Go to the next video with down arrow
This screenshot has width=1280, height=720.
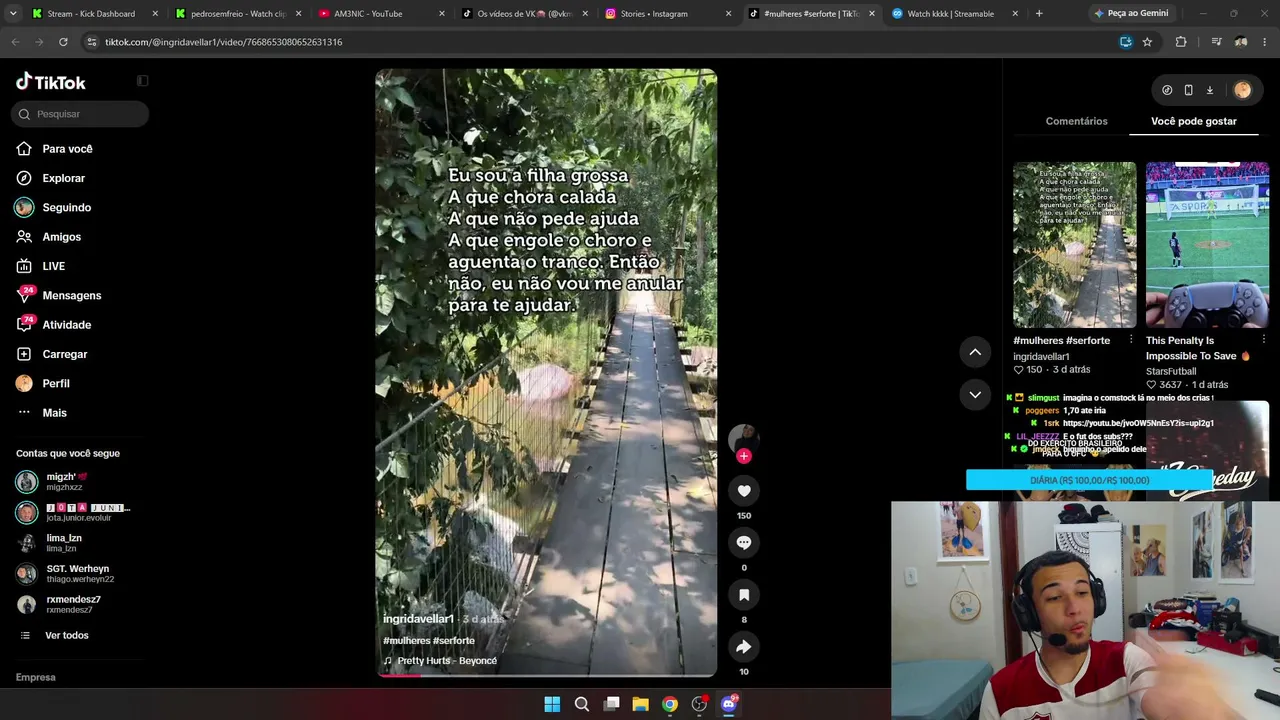975,395
